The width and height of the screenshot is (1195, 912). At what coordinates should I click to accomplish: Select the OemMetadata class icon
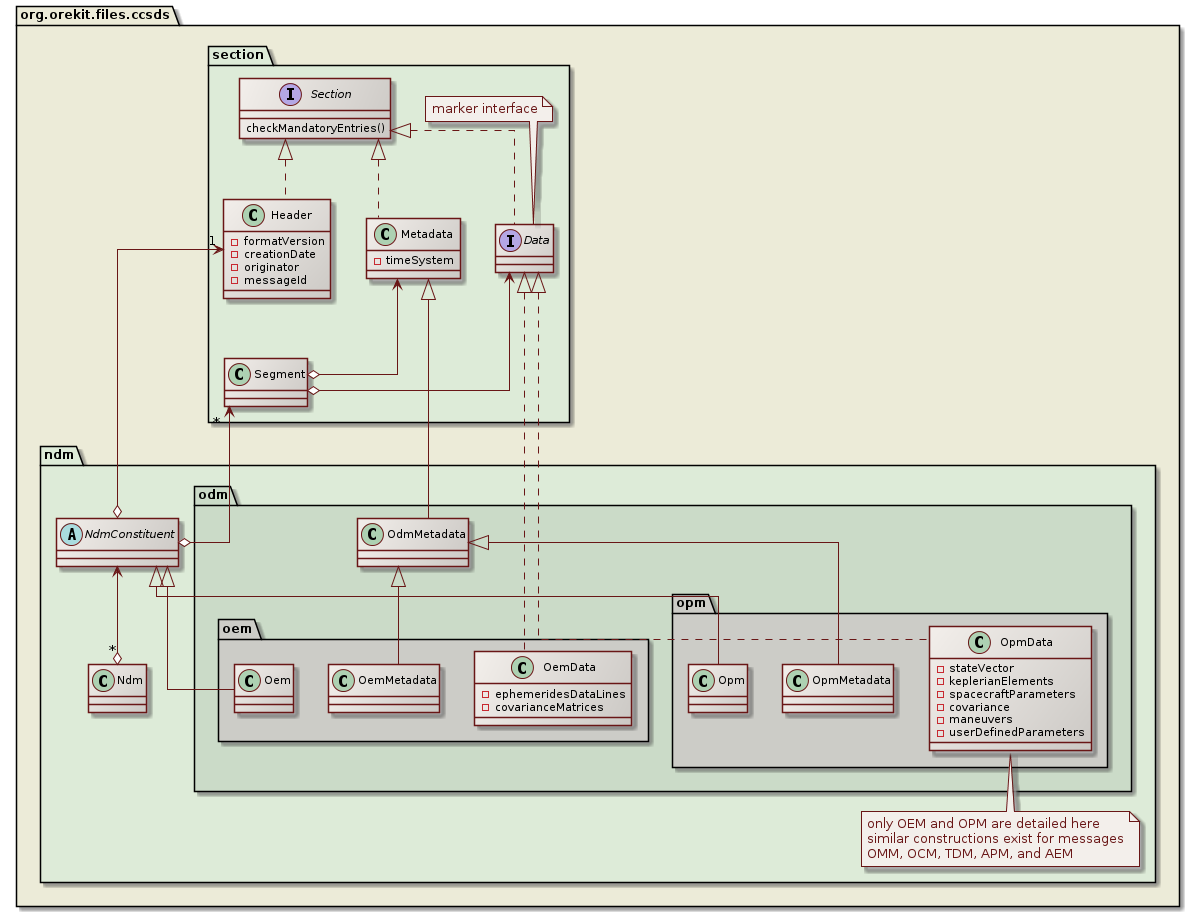point(341,681)
